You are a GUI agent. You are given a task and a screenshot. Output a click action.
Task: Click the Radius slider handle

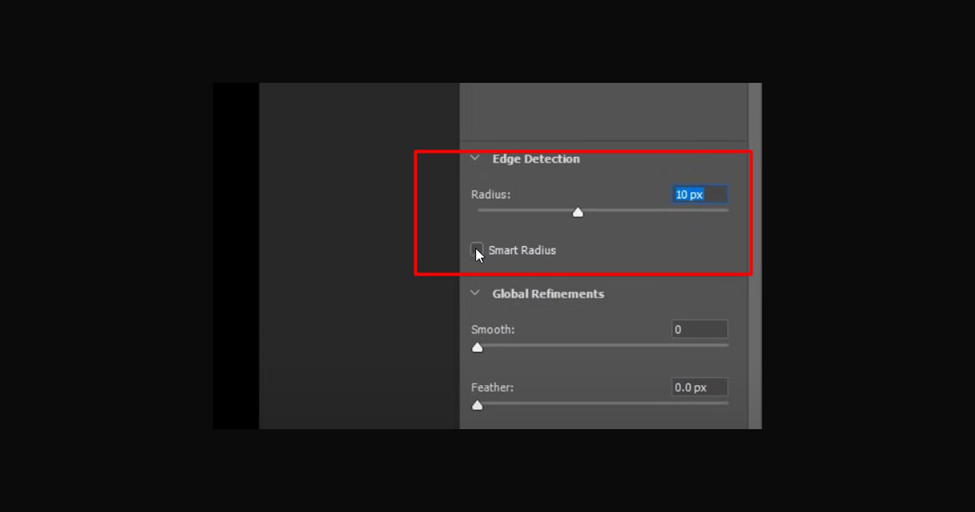[x=578, y=213]
